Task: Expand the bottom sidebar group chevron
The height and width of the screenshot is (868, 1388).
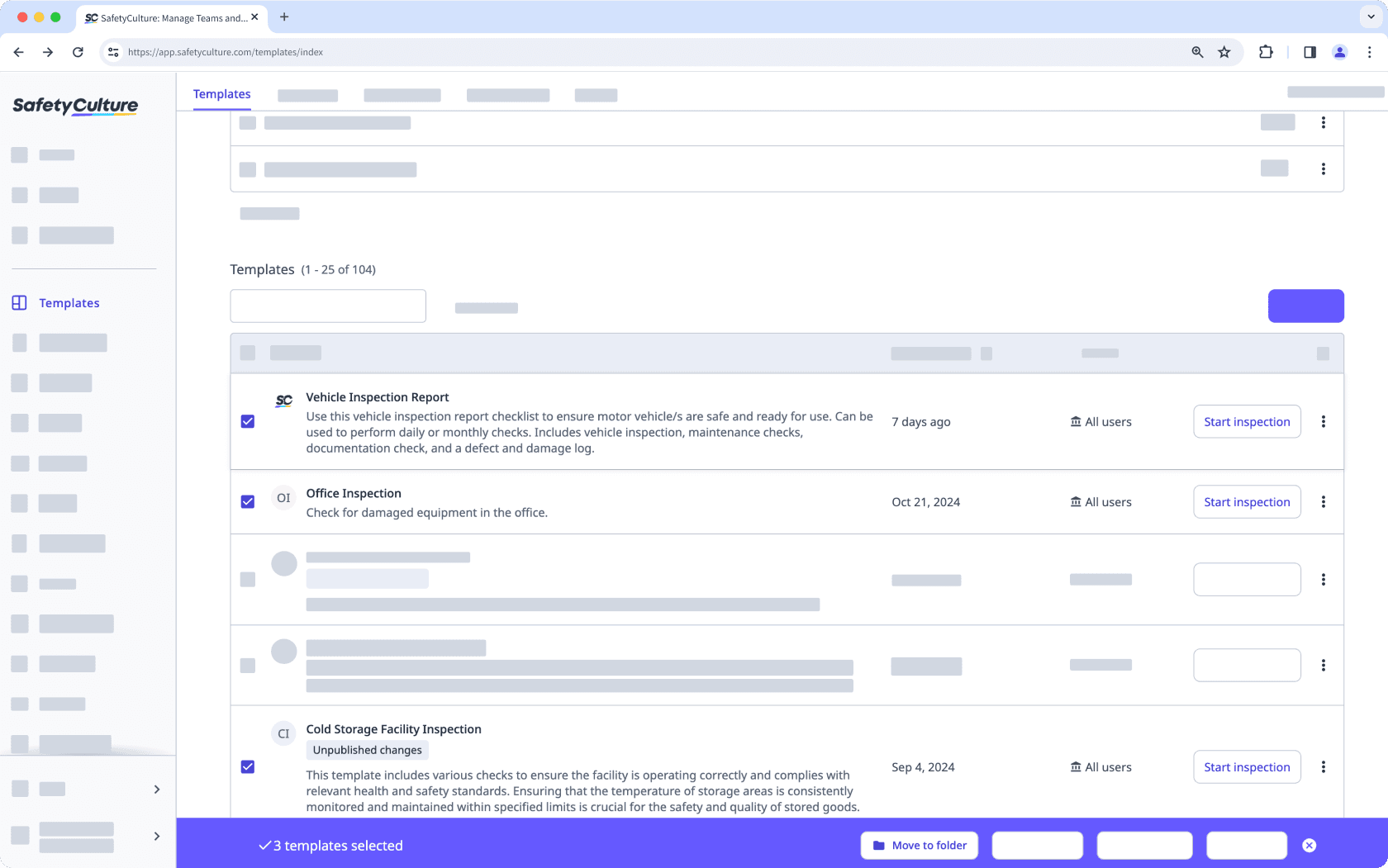Action: click(156, 836)
